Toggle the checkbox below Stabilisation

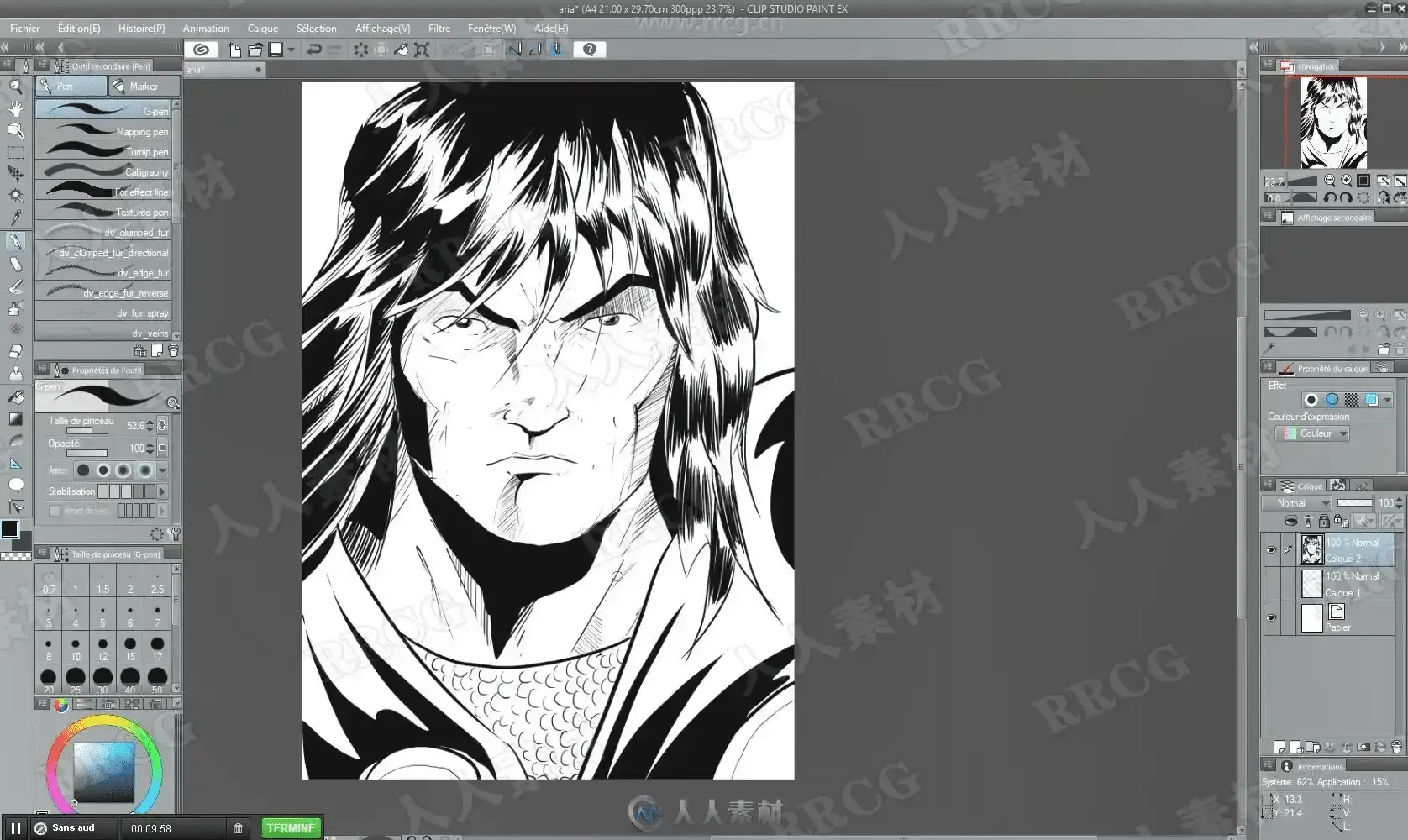click(x=55, y=511)
